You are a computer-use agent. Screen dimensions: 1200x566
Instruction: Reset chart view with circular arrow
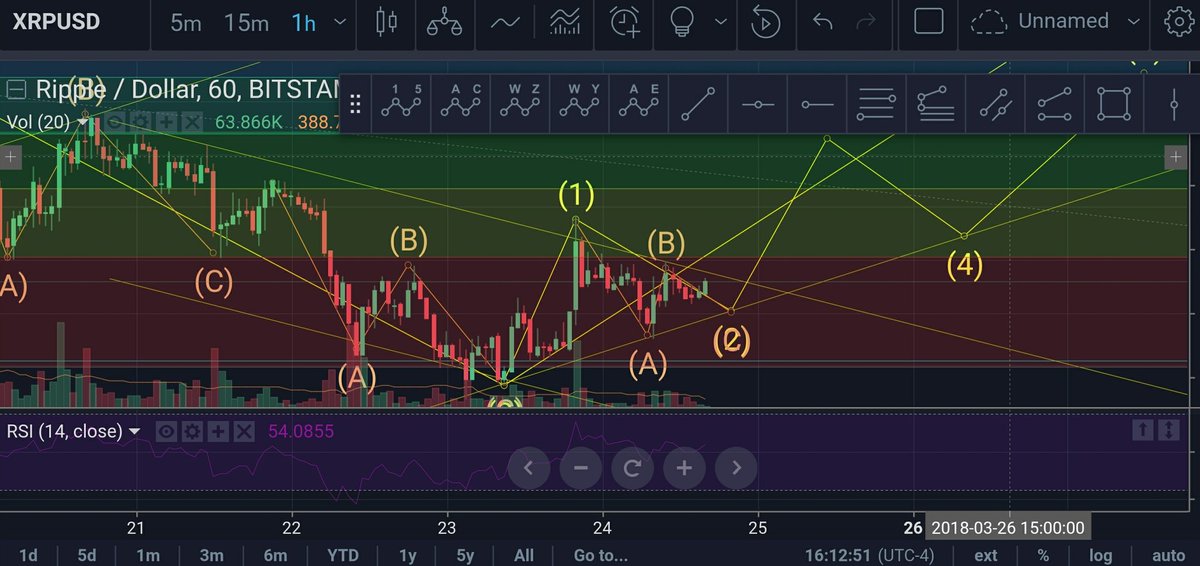pos(632,467)
